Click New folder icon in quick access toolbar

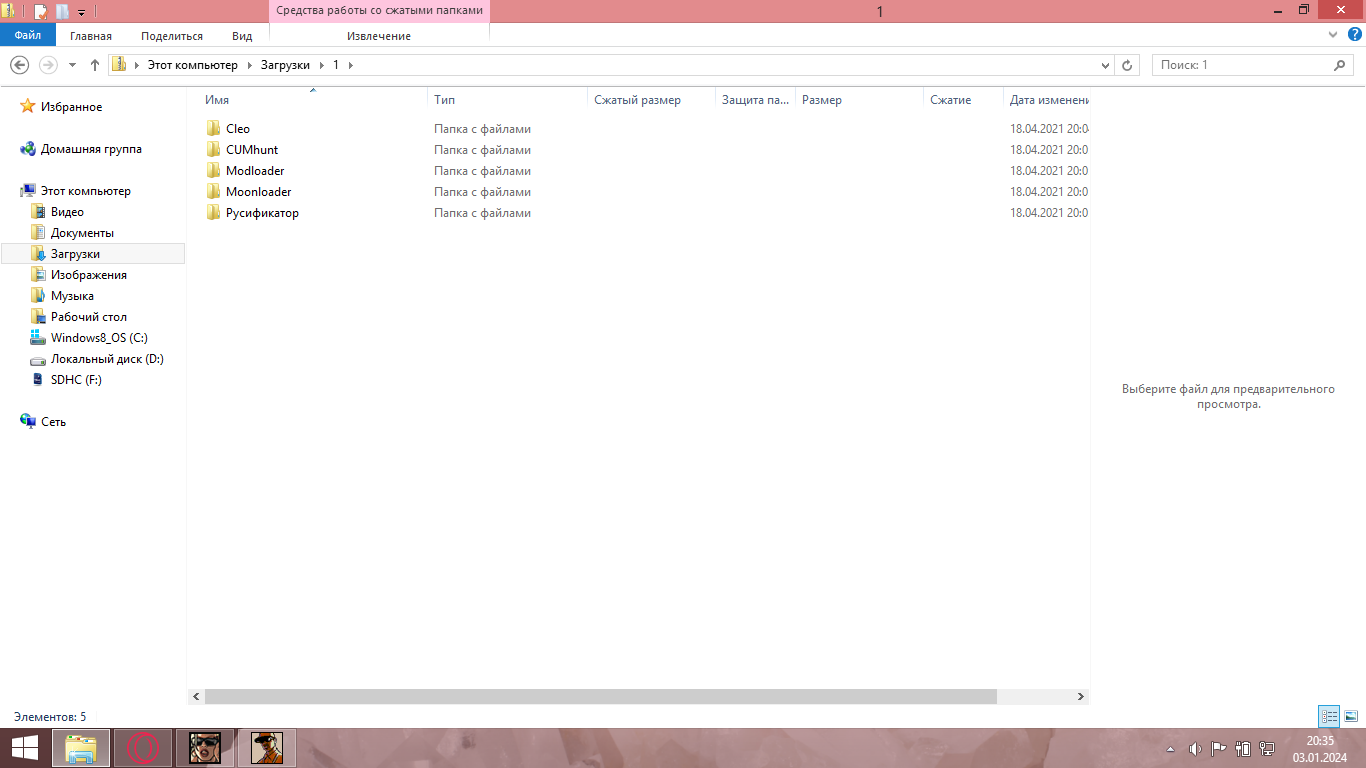coord(63,12)
